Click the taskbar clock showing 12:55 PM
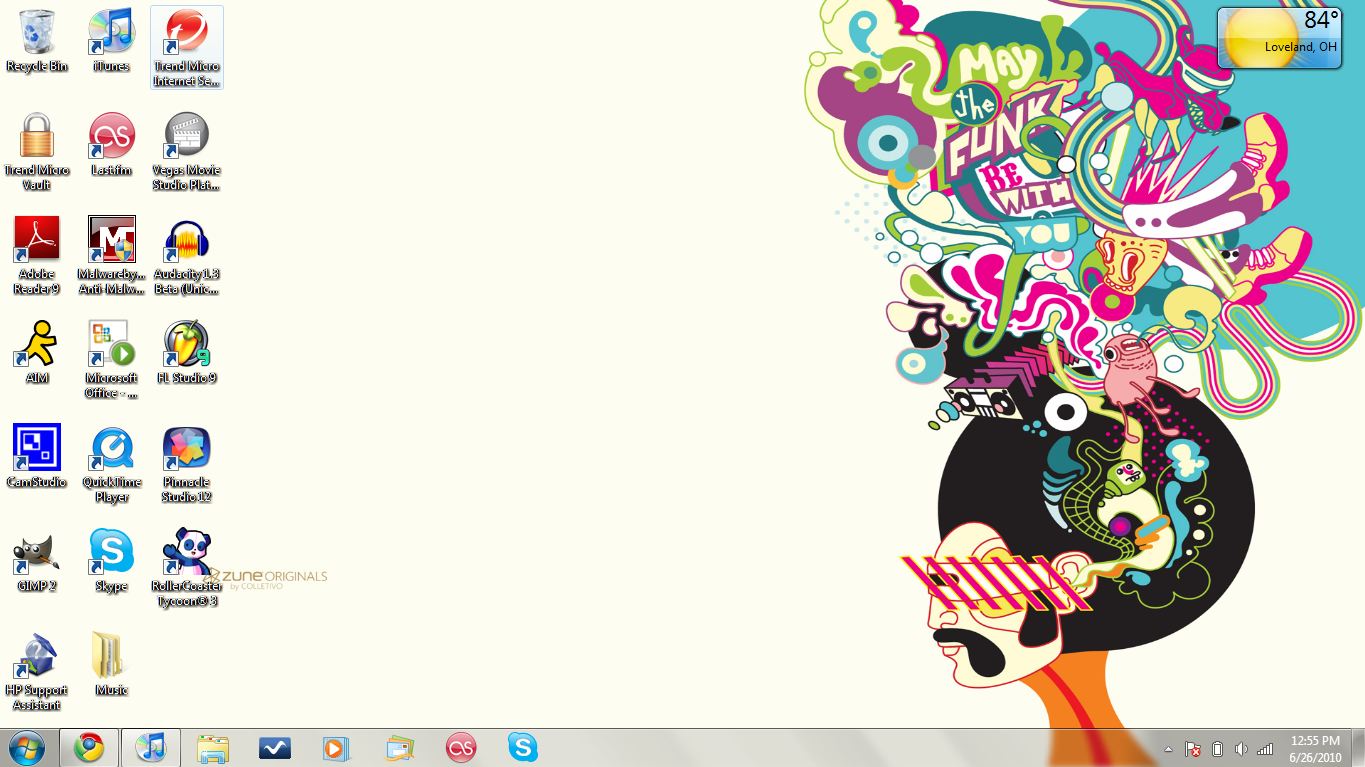Viewport: 1365px width, 767px height. click(x=1315, y=748)
